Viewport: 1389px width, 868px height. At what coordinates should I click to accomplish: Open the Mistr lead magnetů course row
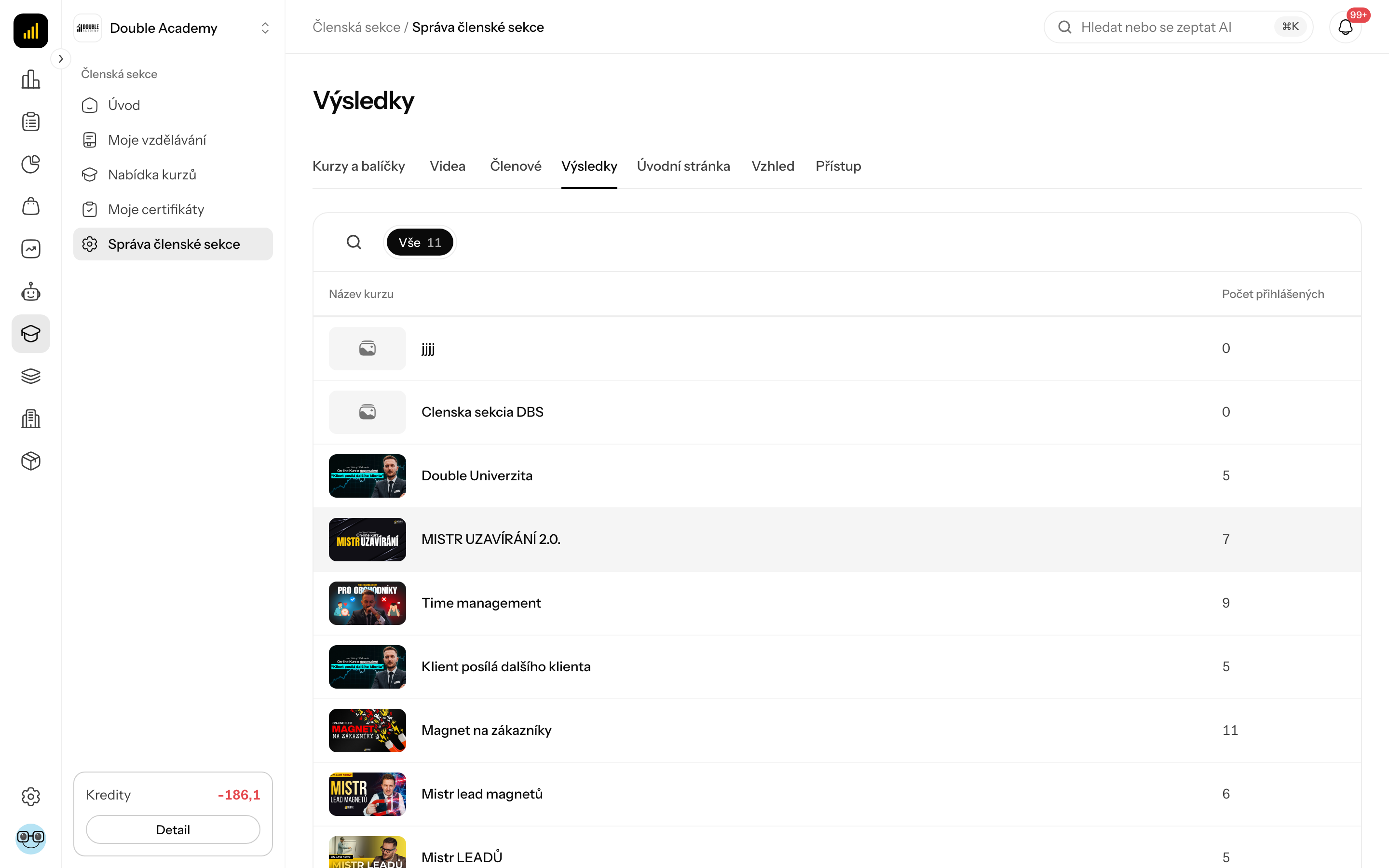click(x=837, y=795)
